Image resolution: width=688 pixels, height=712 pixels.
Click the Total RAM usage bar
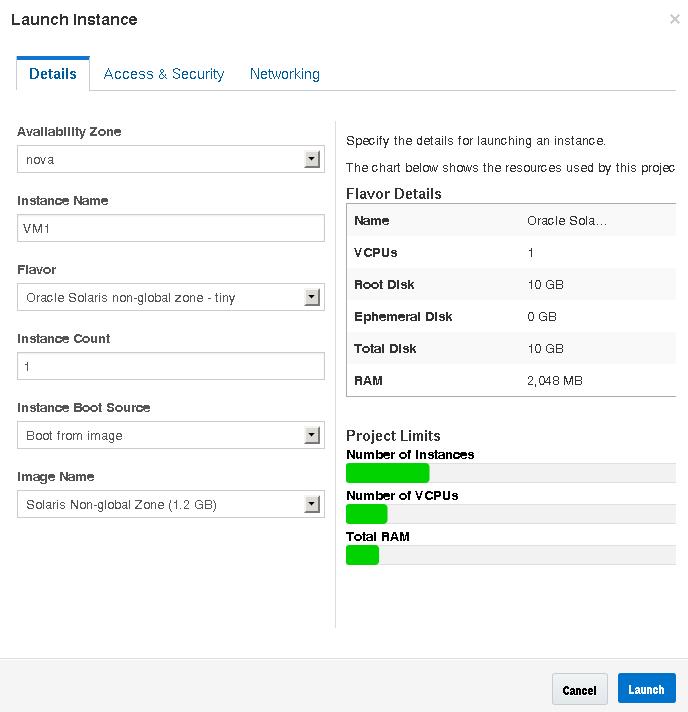[510, 555]
